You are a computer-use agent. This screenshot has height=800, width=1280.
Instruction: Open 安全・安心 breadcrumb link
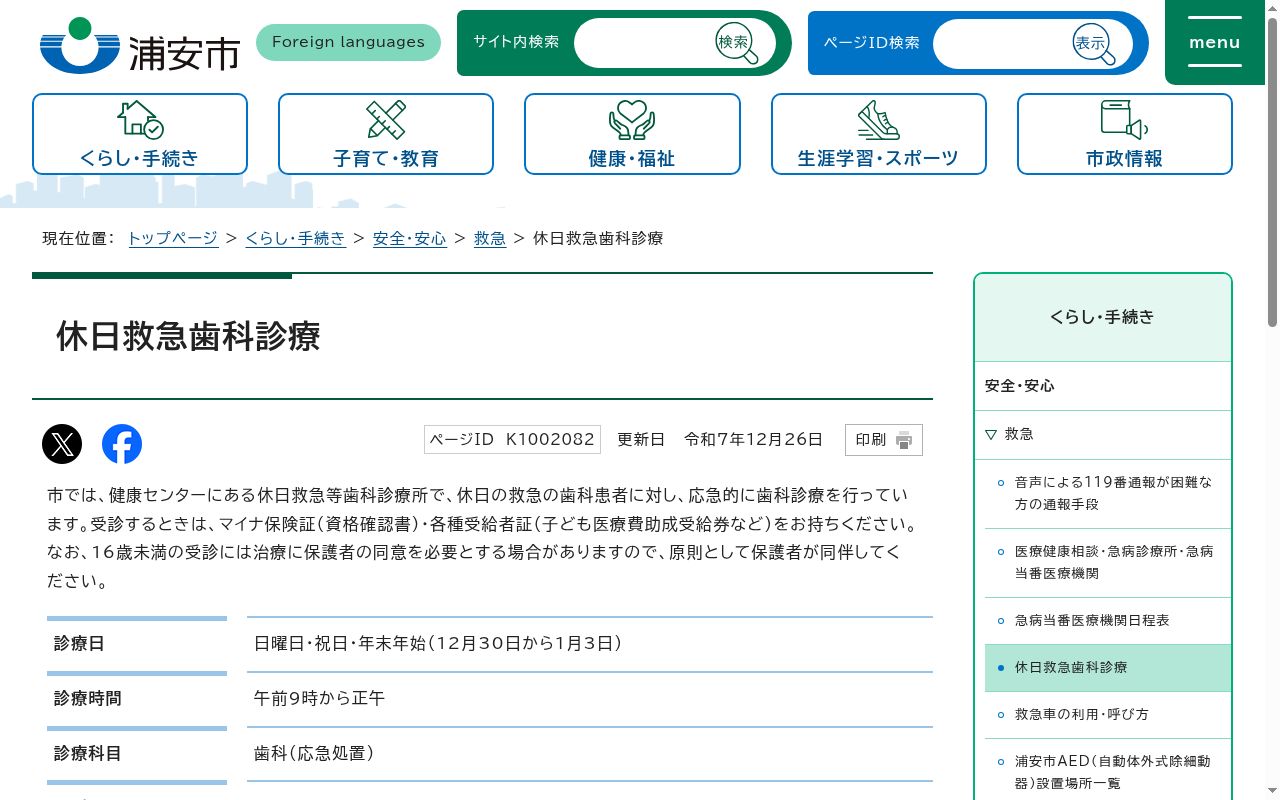(410, 238)
